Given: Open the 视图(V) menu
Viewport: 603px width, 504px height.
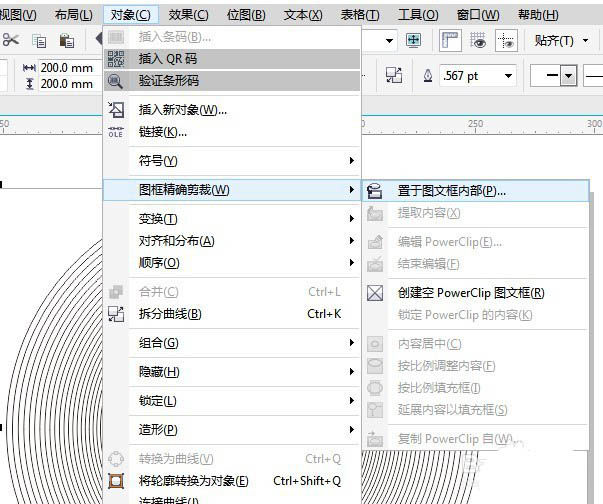Looking at the screenshot, I should pos(18,15).
